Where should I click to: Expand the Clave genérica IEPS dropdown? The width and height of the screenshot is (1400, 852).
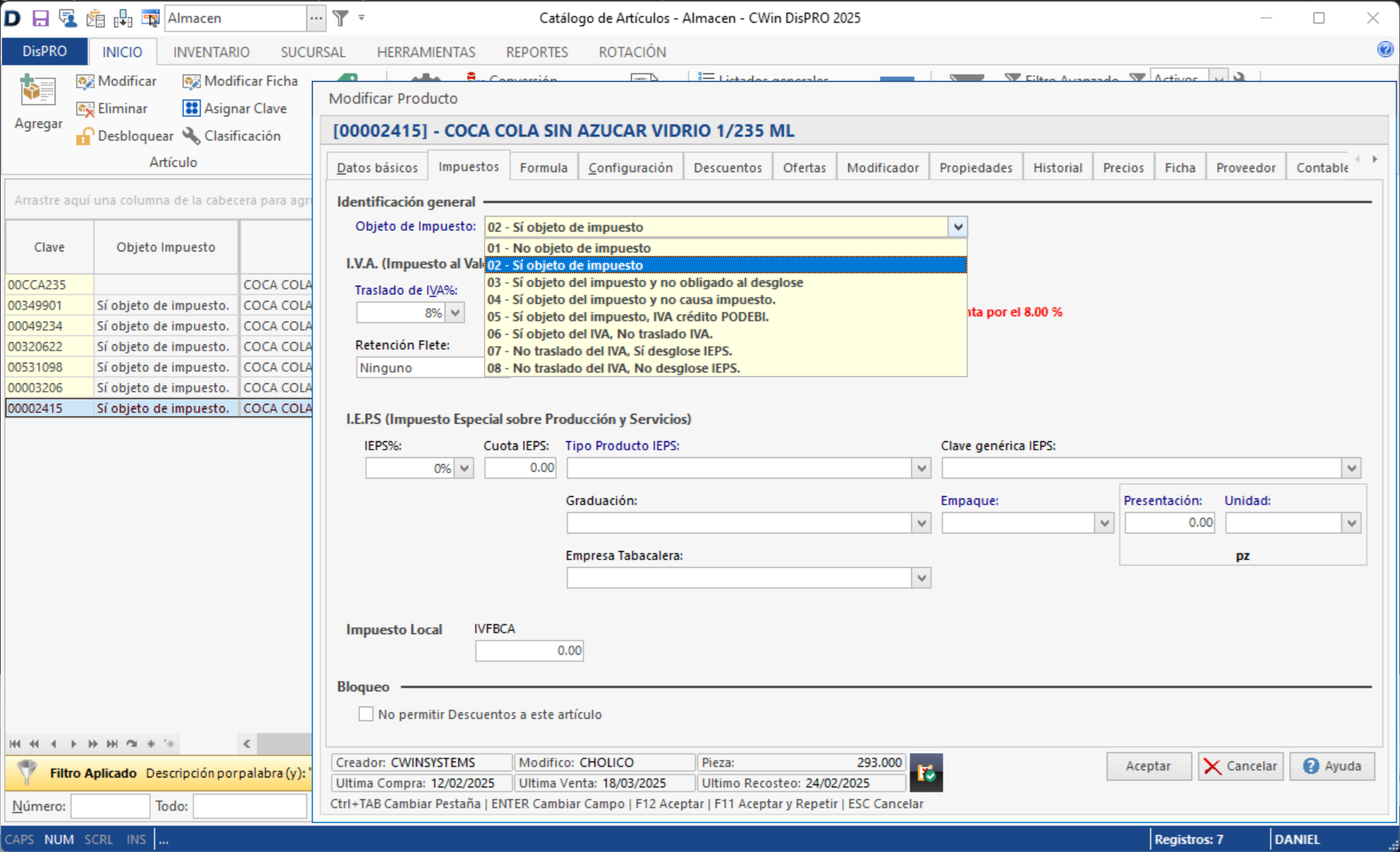click(x=1351, y=468)
